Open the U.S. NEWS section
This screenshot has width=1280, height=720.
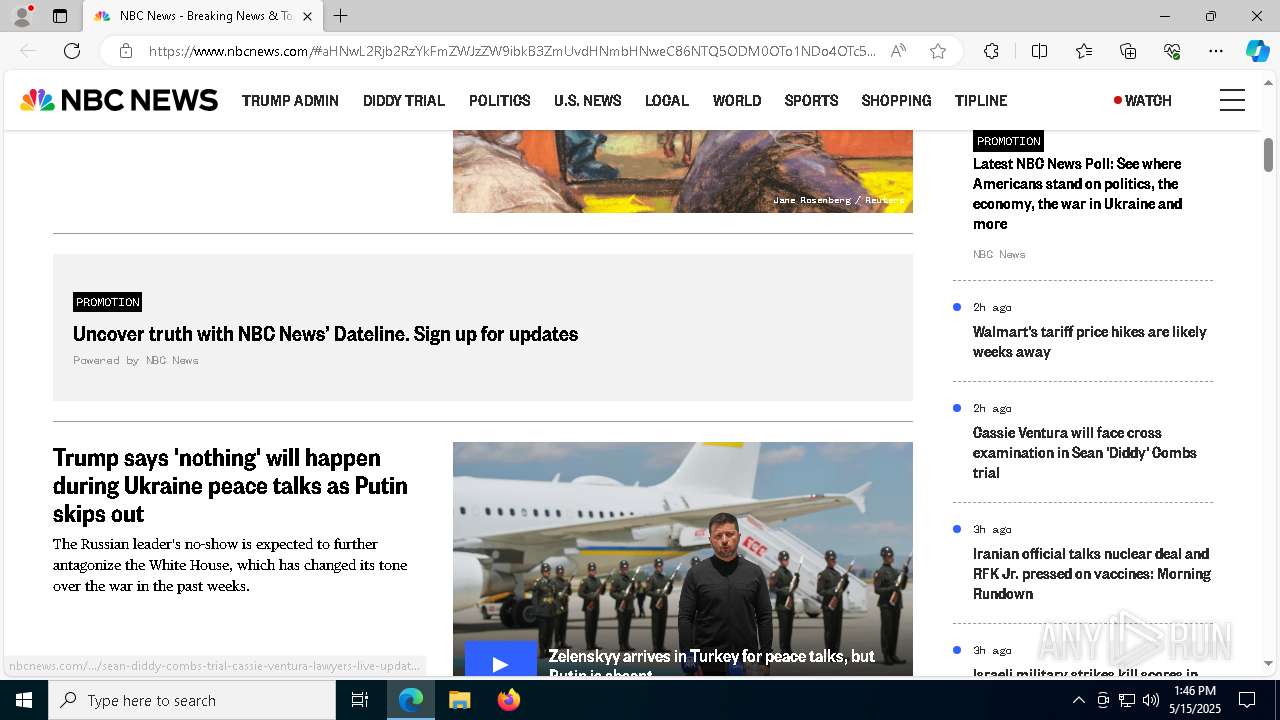588,100
